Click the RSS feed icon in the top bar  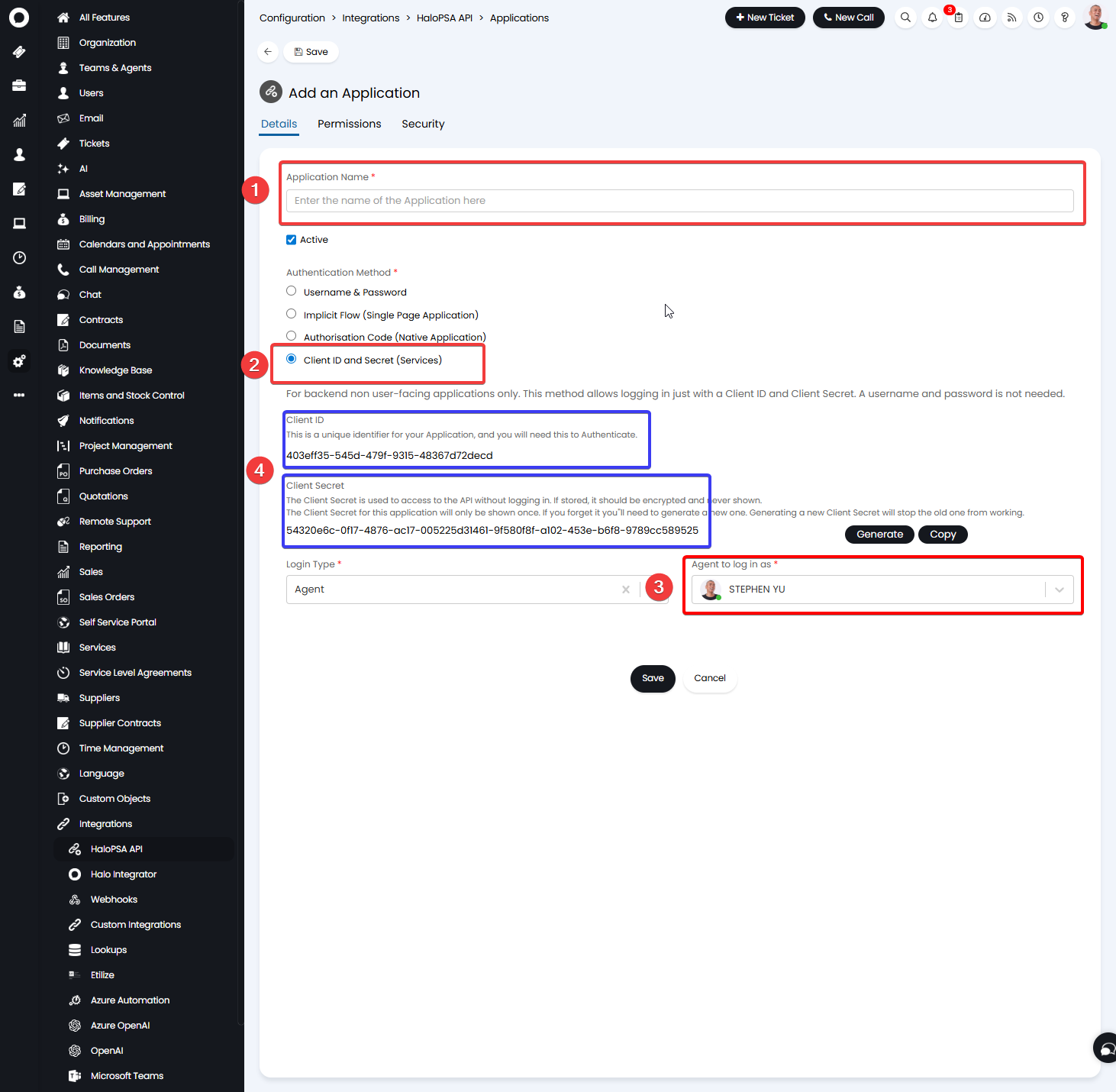1011,18
